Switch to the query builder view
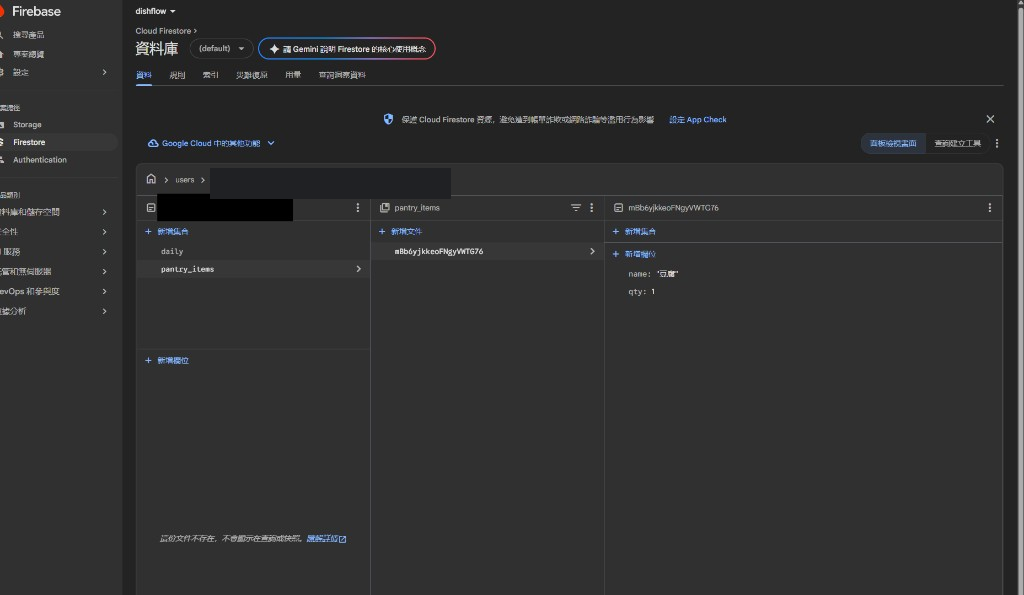Viewport: 1024px width, 595px height. (x=957, y=144)
